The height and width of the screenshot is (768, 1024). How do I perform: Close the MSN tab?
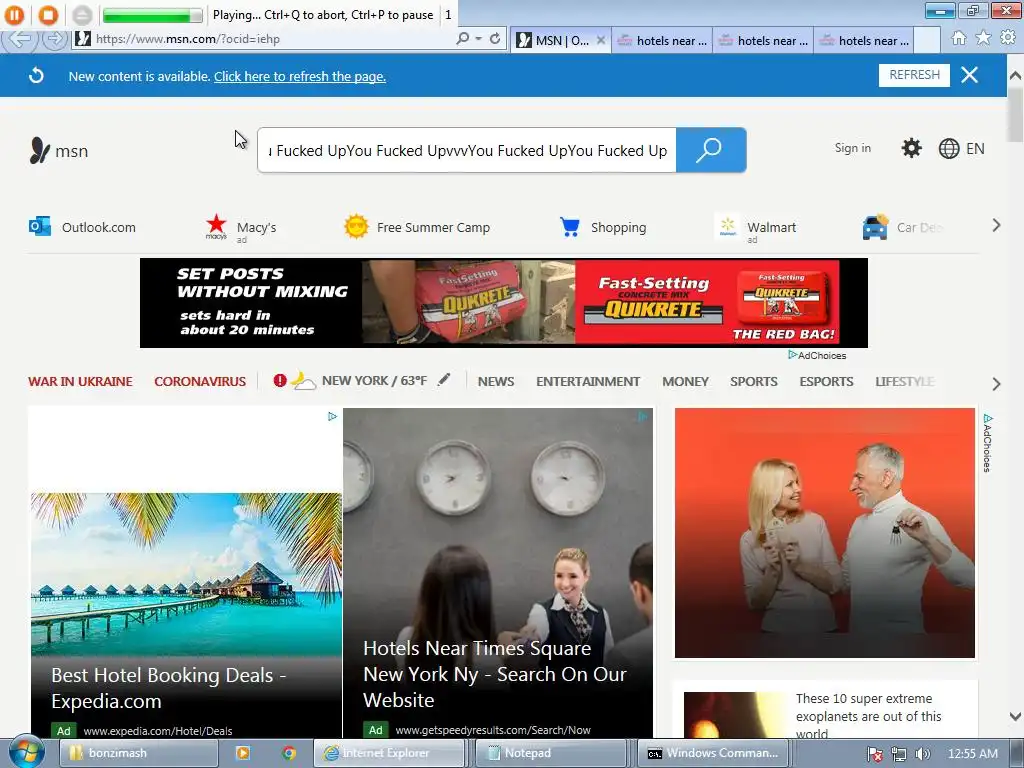pyautogui.click(x=601, y=40)
